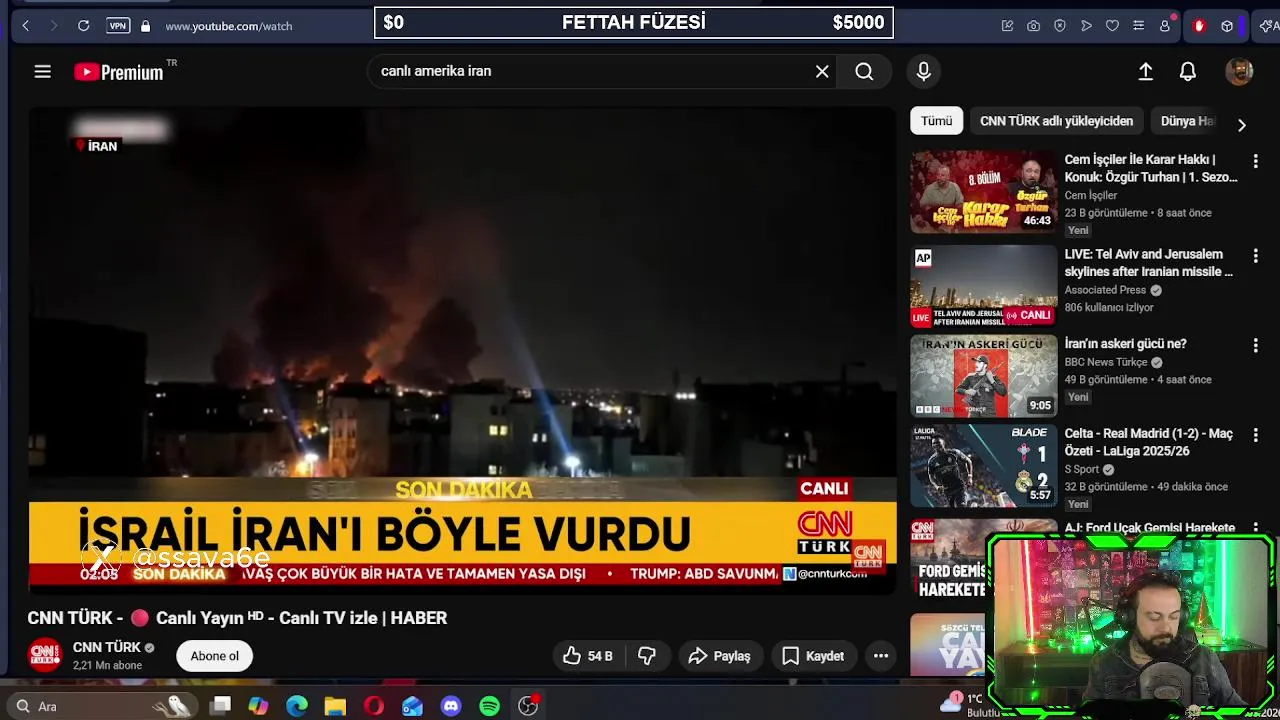The height and width of the screenshot is (720, 1280).
Task: Open options for Celta - Real Madrid video
Action: (x=1255, y=435)
